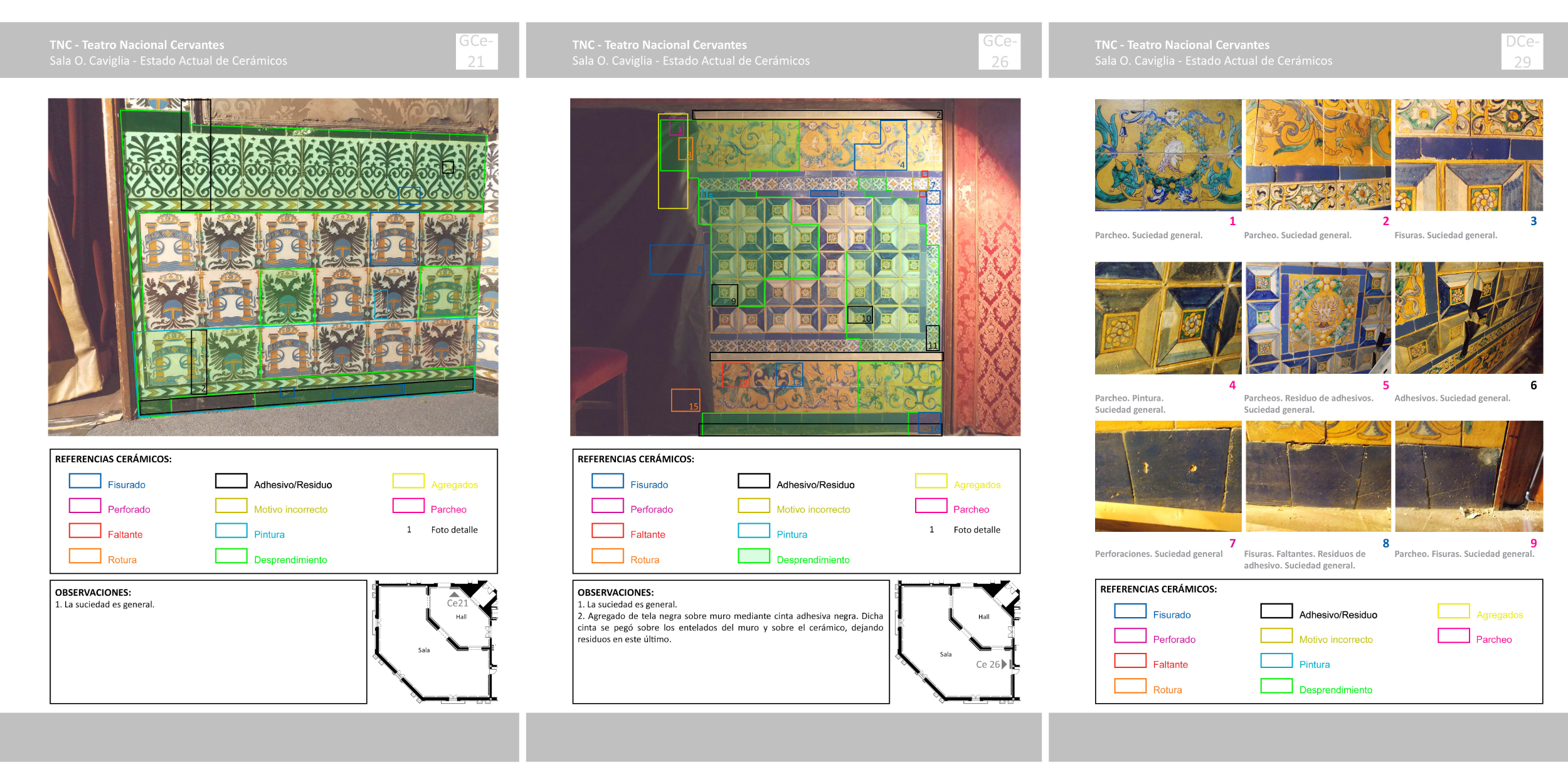Screen dimensions: 1568x784
Task: Pick the filled green Desprendimiento swatch in GCe-26 legend
Action: click(x=754, y=556)
